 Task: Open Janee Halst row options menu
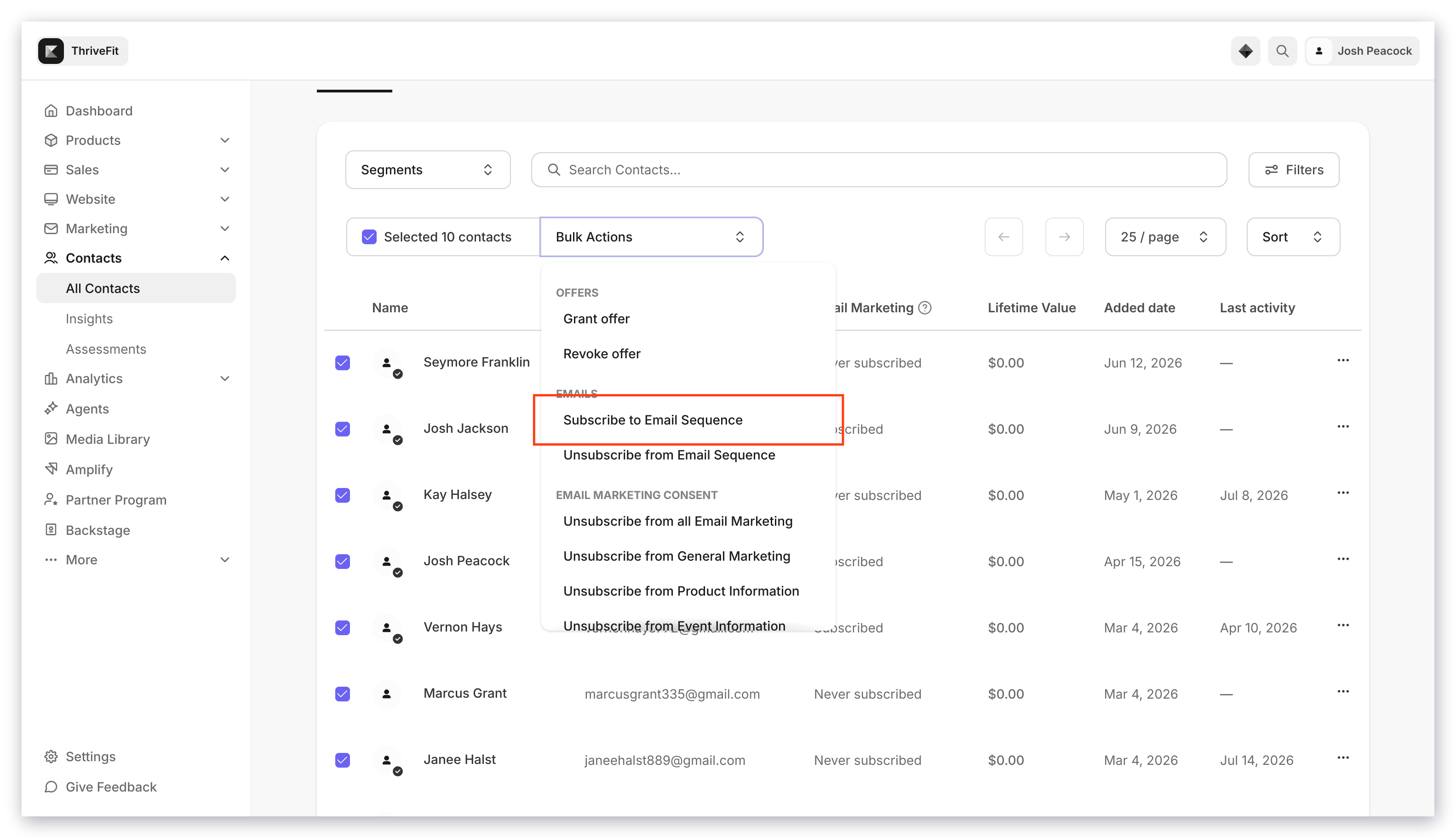1342,758
